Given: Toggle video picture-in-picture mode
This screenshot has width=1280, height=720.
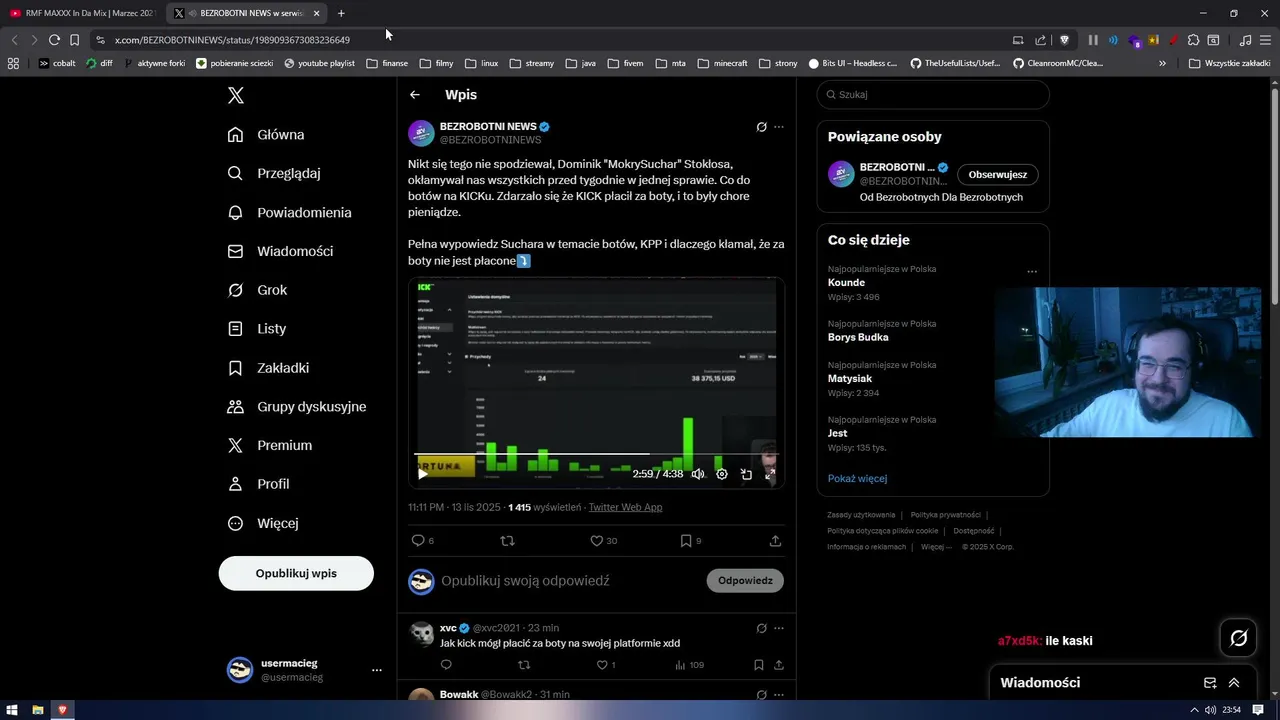Looking at the screenshot, I should pyautogui.click(x=746, y=474).
